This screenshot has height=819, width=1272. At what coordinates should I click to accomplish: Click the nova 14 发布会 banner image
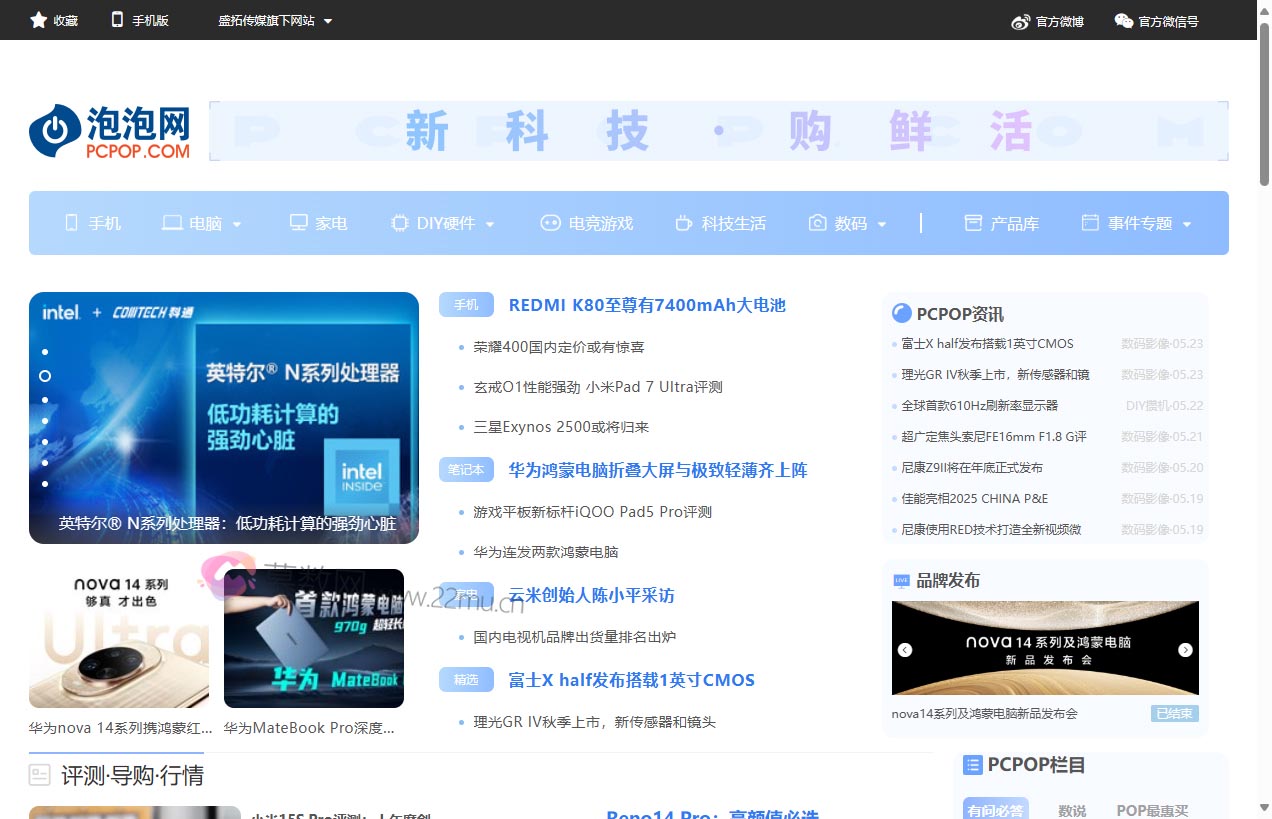1045,648
